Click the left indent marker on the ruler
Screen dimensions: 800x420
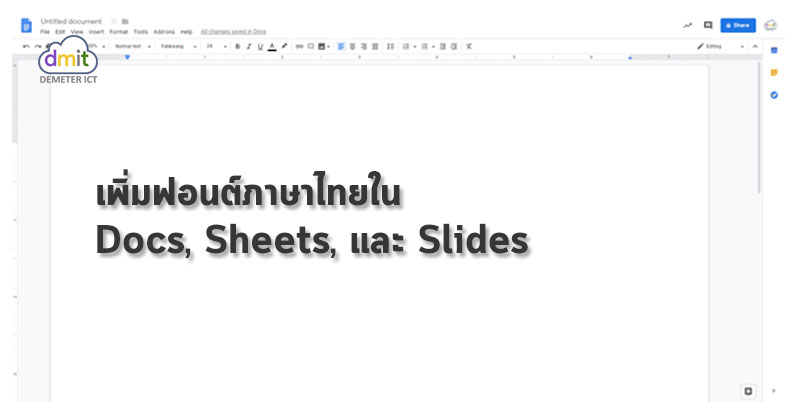click(128, 57)
